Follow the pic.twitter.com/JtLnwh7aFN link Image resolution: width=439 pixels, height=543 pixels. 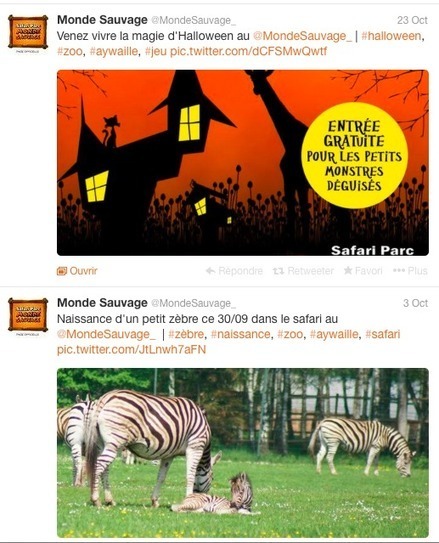132,349
